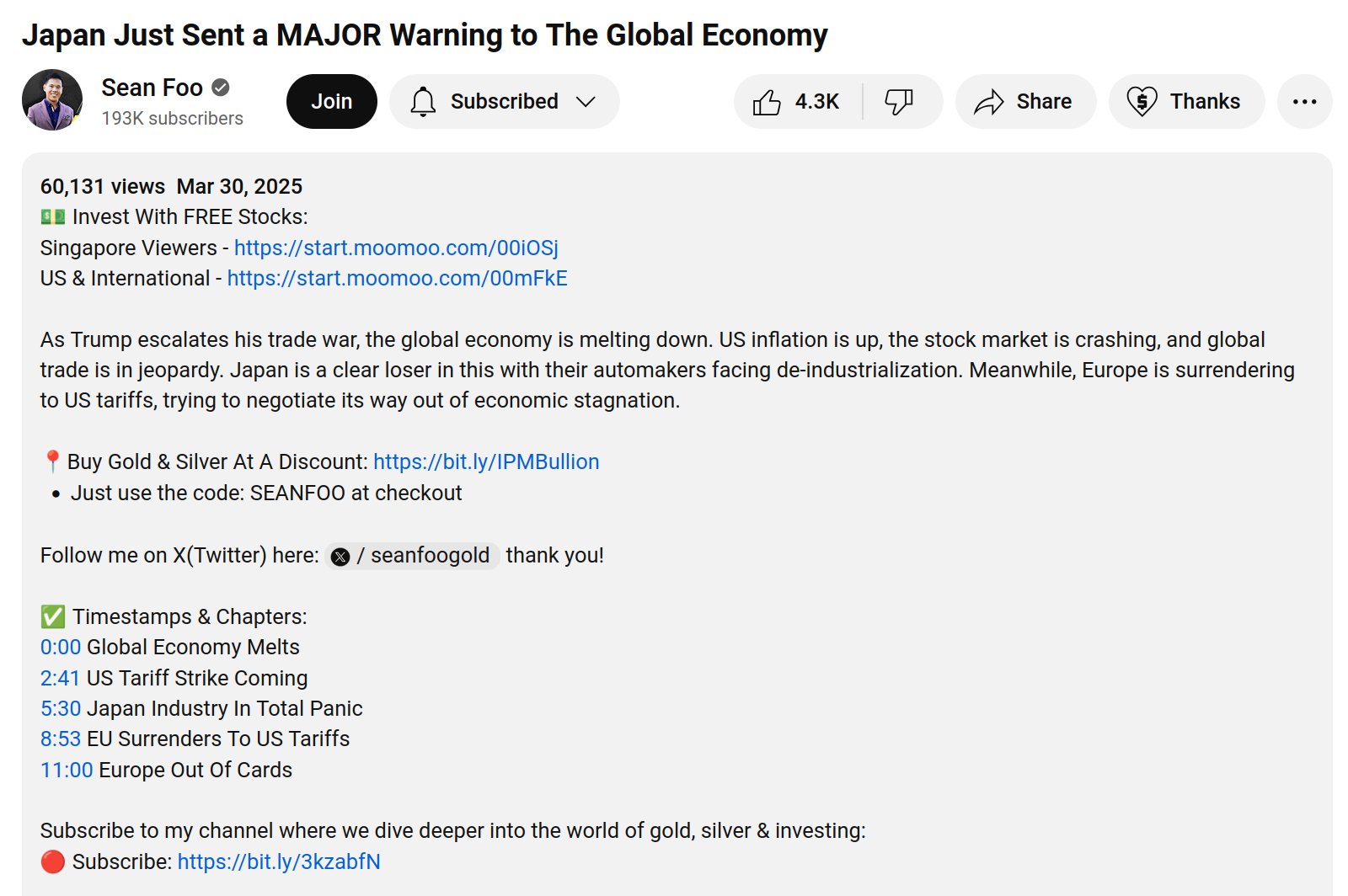Click the thumbs-up like icon
The height and width of the screenshot is (896, 1348).
(767, 102)
